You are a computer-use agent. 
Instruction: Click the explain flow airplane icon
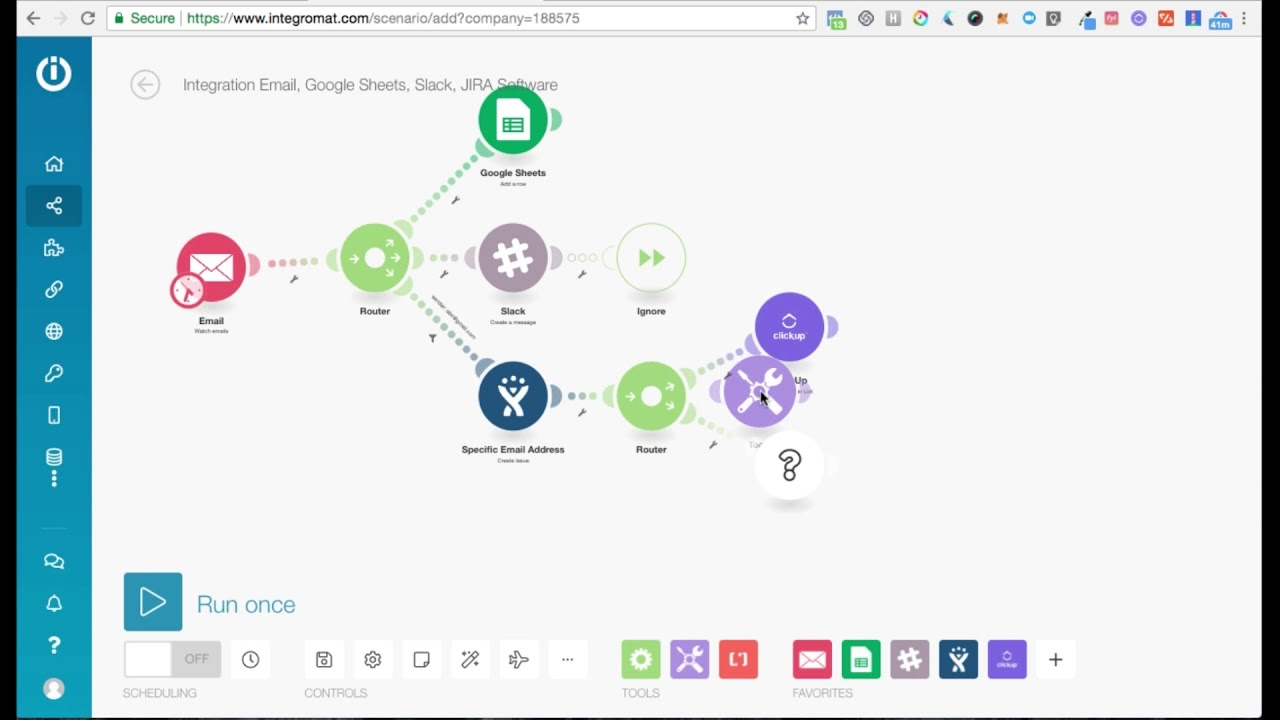[518, 659]
